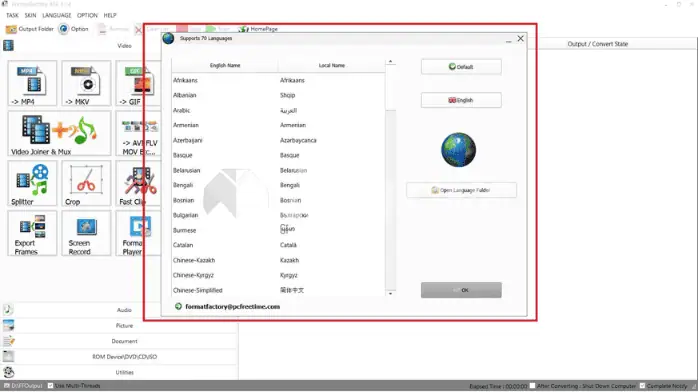Click the Output / Convert State column header
This screenshot has width=698, height=392.
(597, 44)
